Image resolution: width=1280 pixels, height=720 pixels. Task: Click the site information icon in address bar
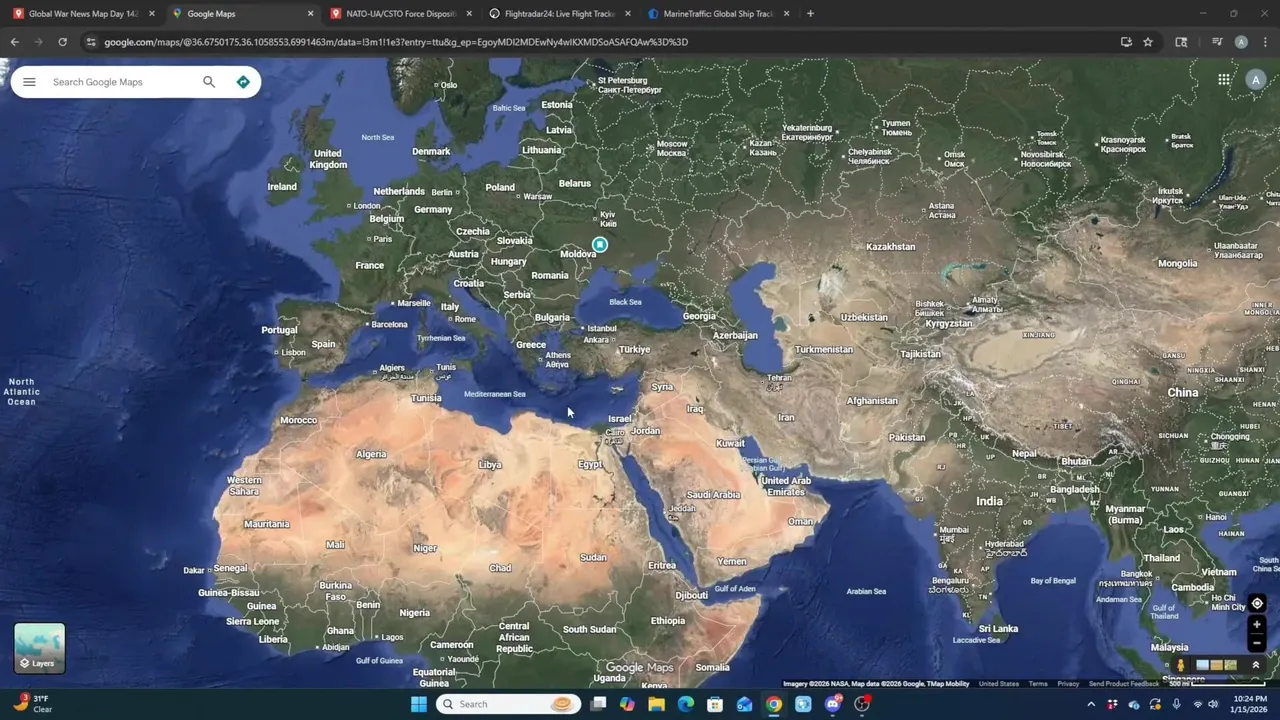click(x=91, y=42)
